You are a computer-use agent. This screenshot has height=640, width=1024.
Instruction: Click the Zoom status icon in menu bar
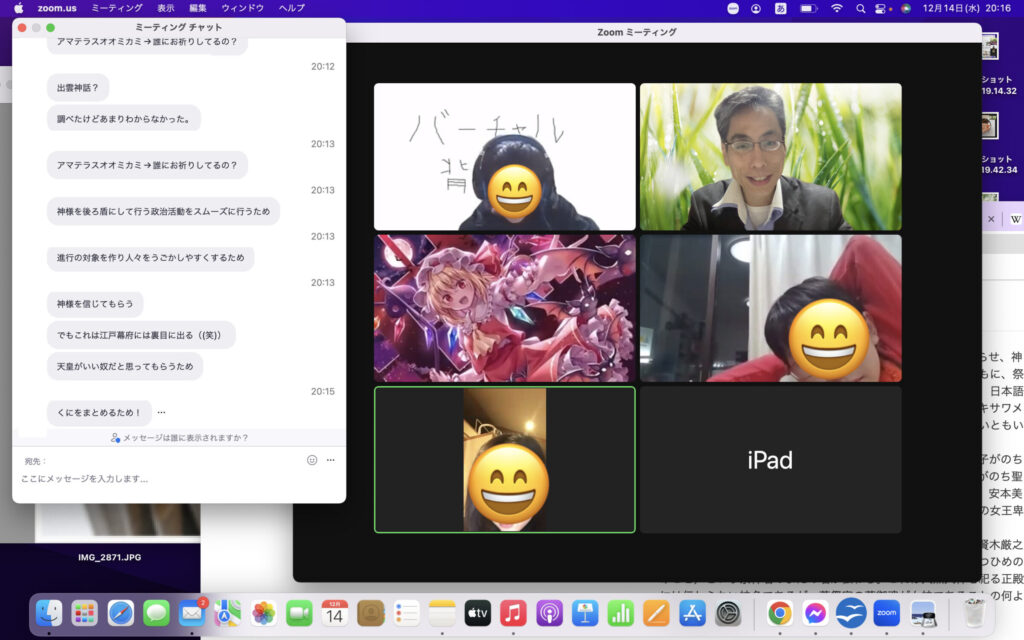733,8
